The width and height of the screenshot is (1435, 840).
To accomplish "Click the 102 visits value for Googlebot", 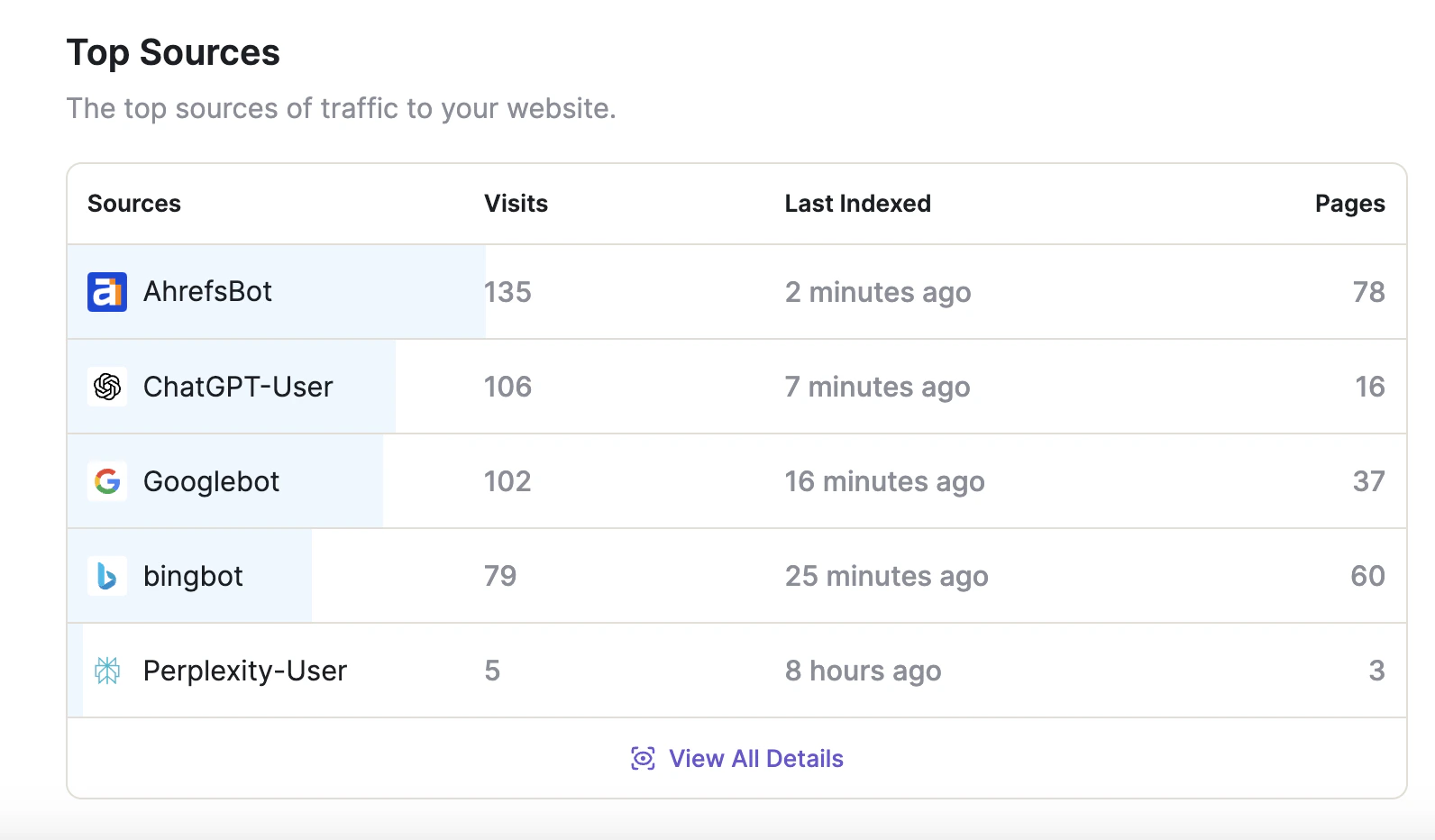I will point(507,481).
